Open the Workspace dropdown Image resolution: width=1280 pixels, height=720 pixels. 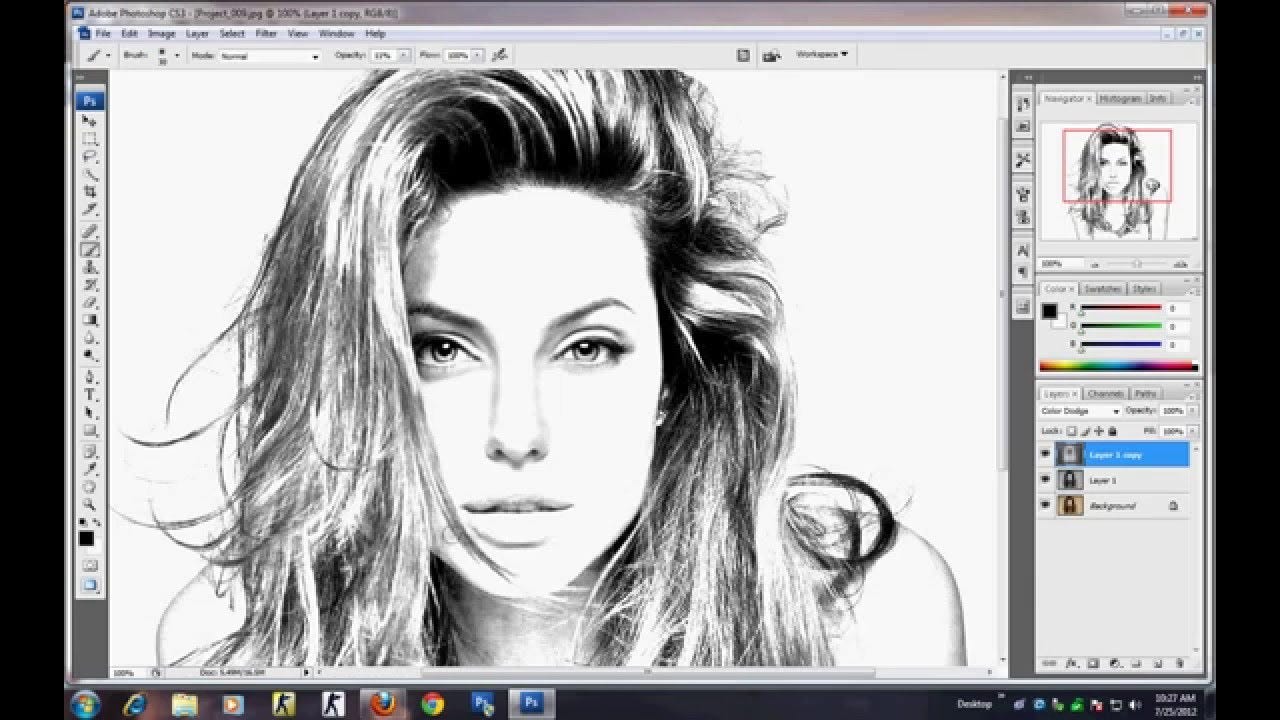pos(822,55)
